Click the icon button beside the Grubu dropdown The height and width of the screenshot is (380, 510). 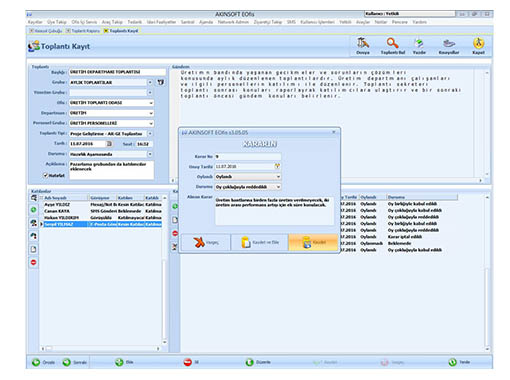(161, 82)
